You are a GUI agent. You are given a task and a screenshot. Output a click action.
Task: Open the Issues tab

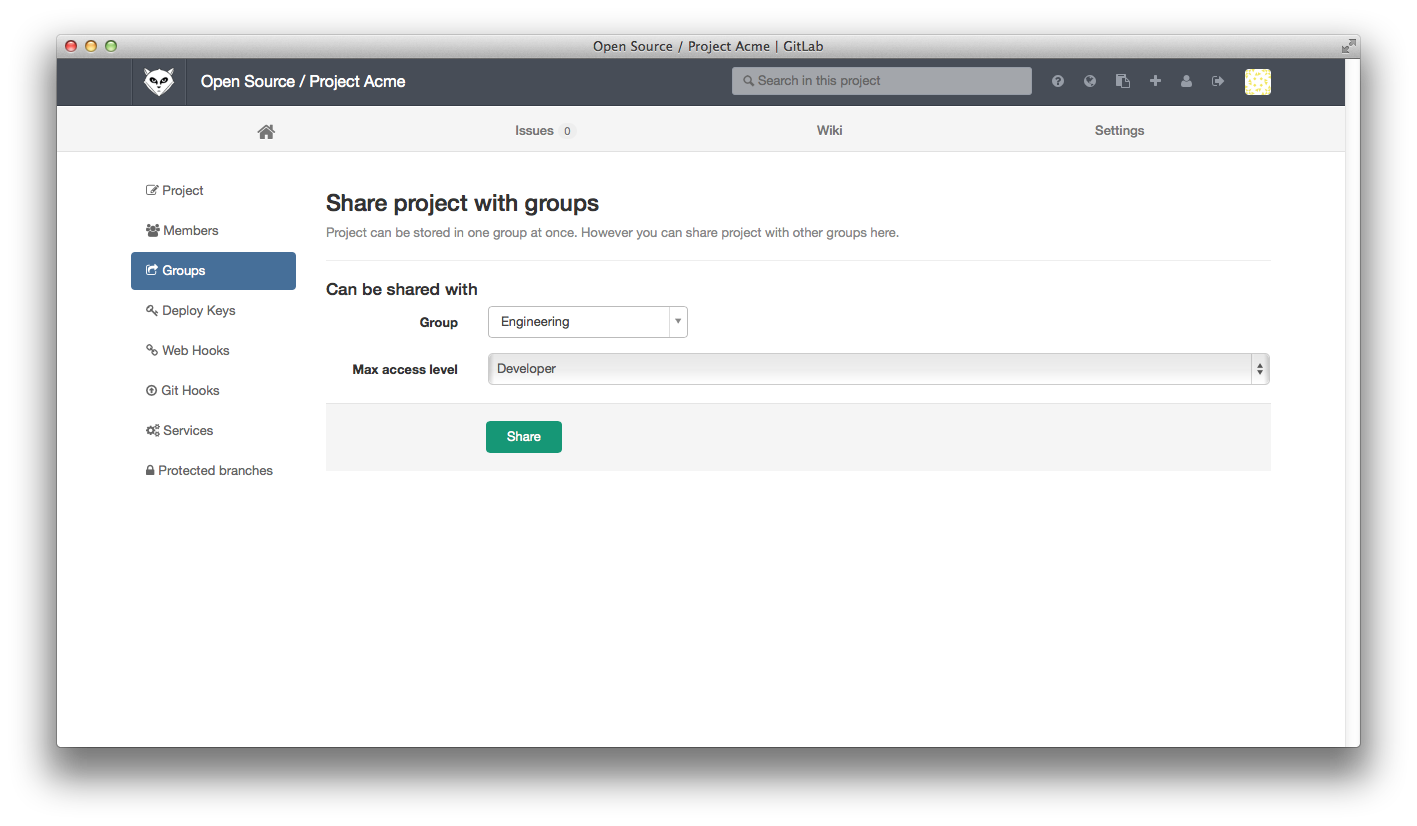(534, 130)
